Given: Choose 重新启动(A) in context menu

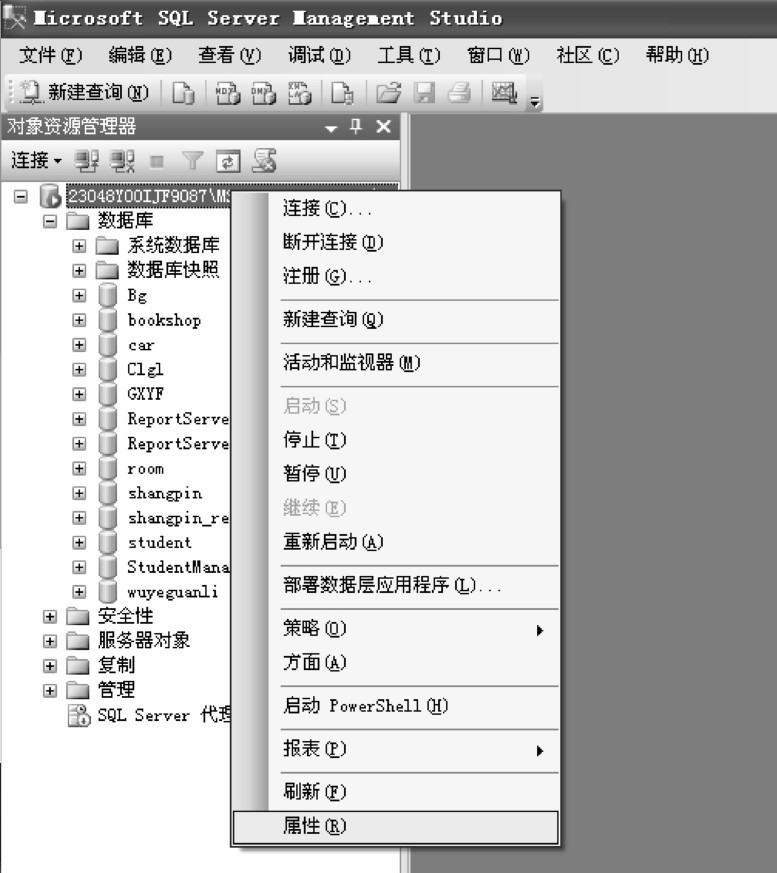Looking at the screenshot, I should point(396,542).
